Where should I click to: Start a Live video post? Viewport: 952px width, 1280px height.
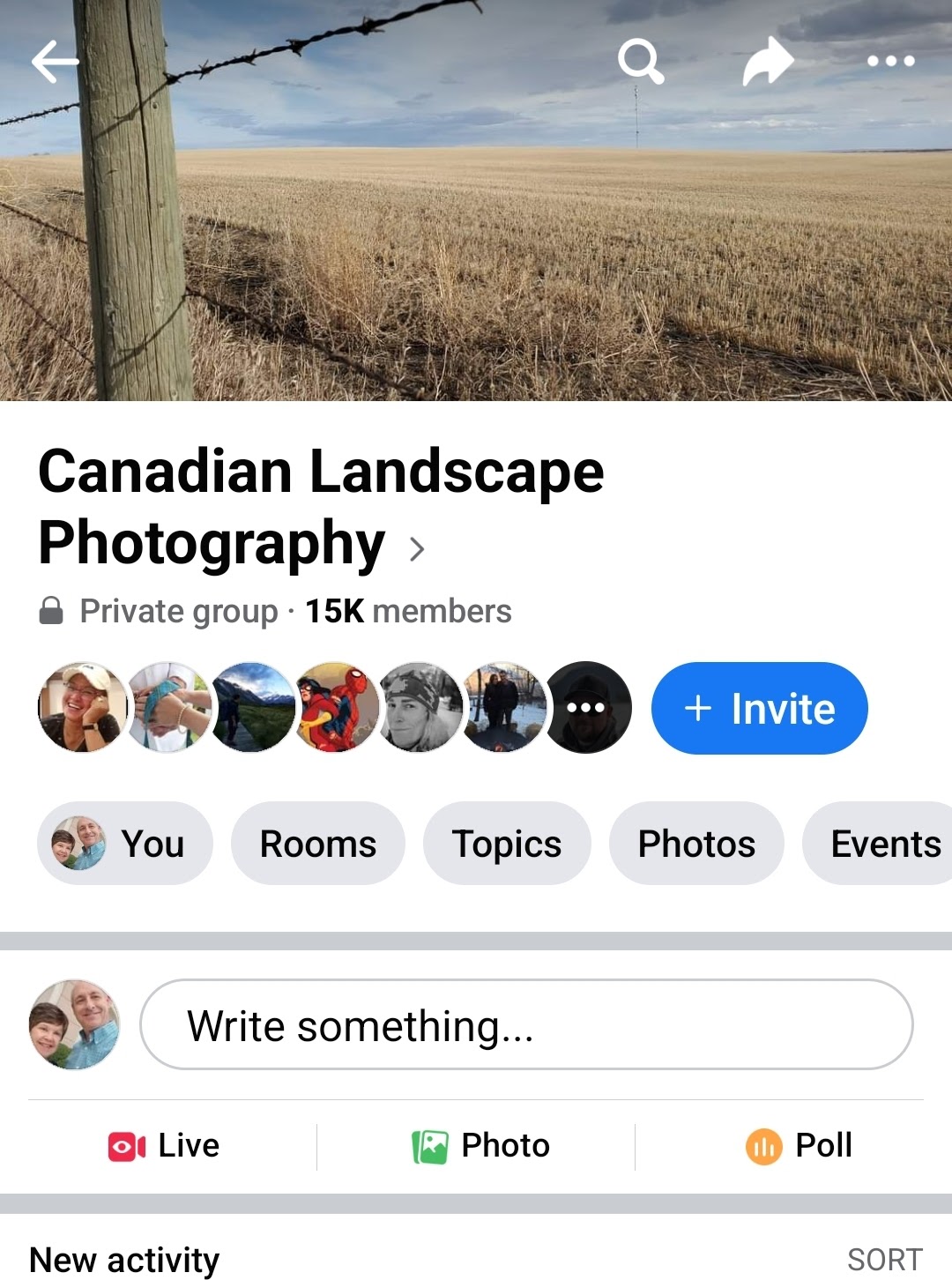[x=164, y=1146]
